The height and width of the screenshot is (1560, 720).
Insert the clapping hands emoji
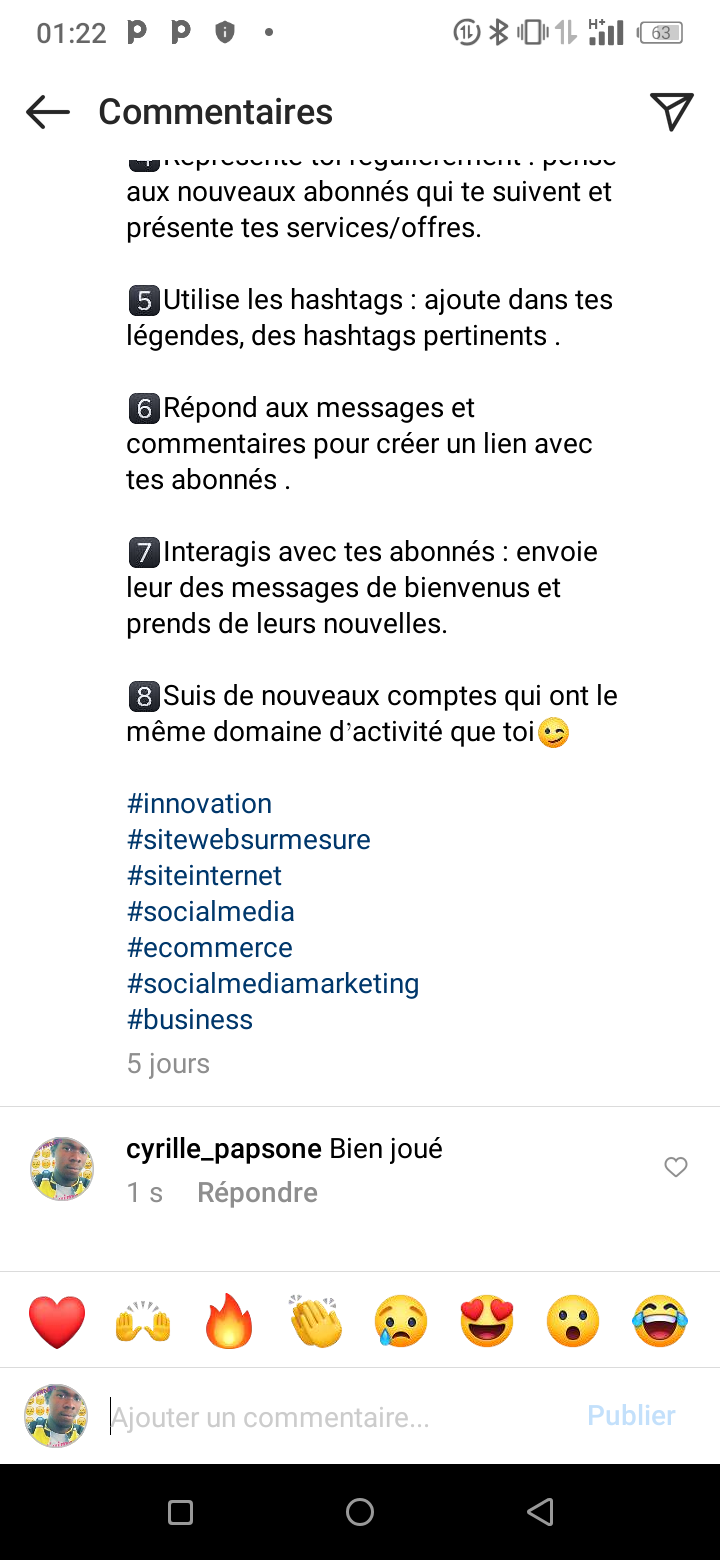coord(315,1321)
